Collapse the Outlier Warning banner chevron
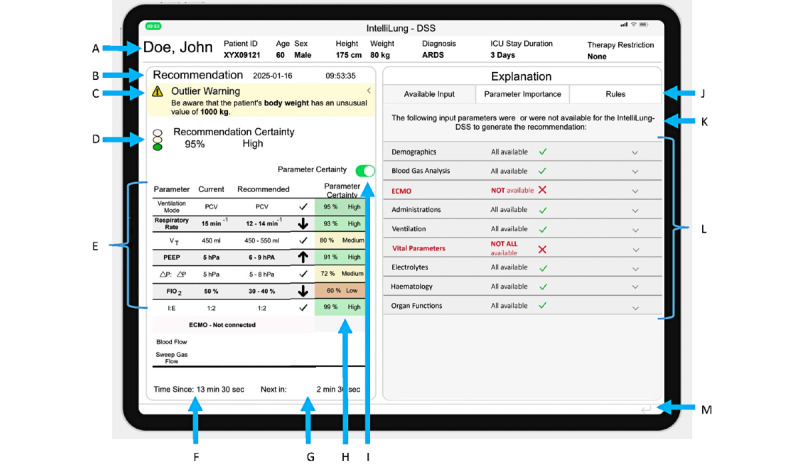The height and width of the screenshot is (465, 800). point(368,91)
